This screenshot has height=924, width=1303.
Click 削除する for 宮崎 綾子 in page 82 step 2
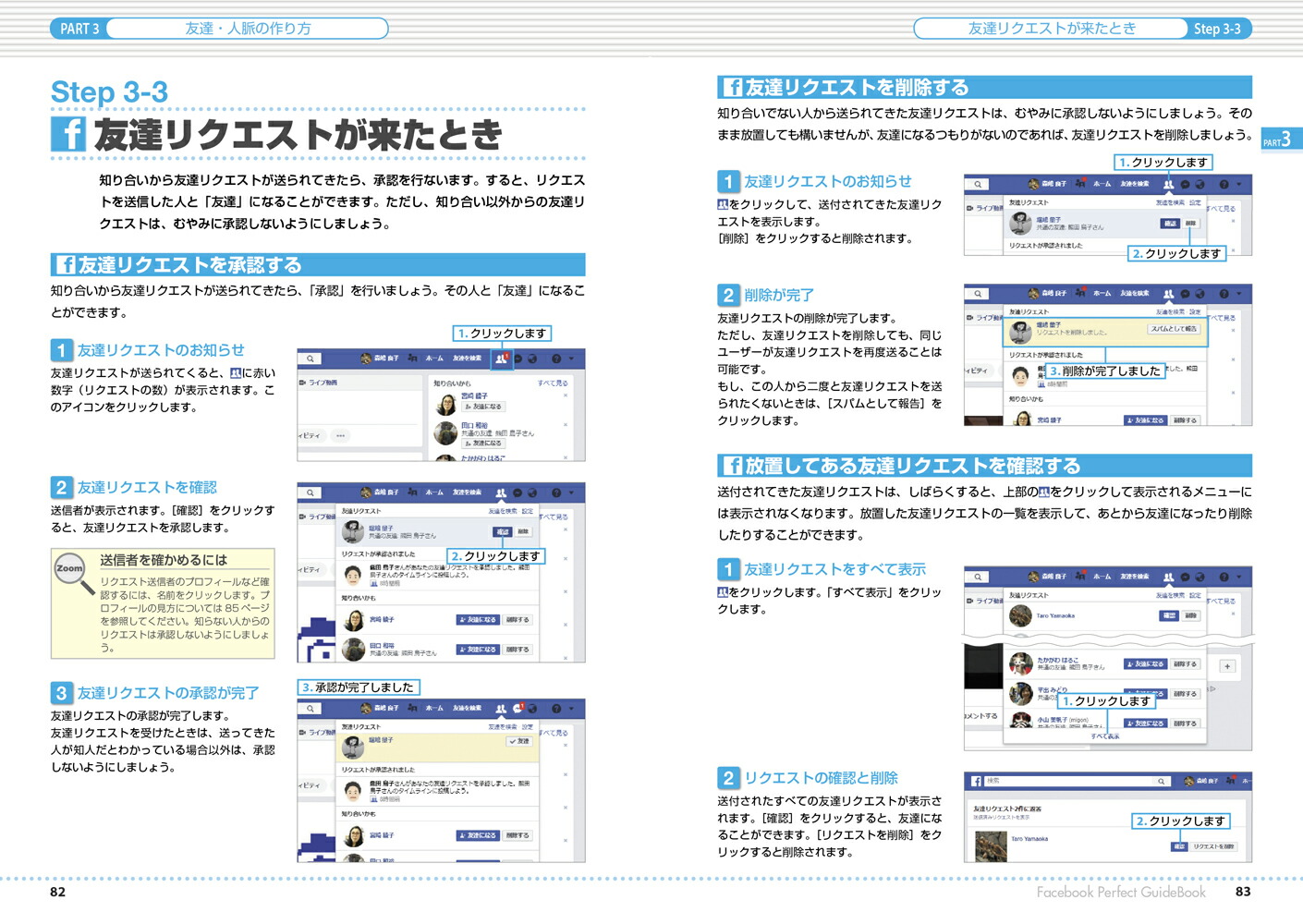(x=518, y=620)
